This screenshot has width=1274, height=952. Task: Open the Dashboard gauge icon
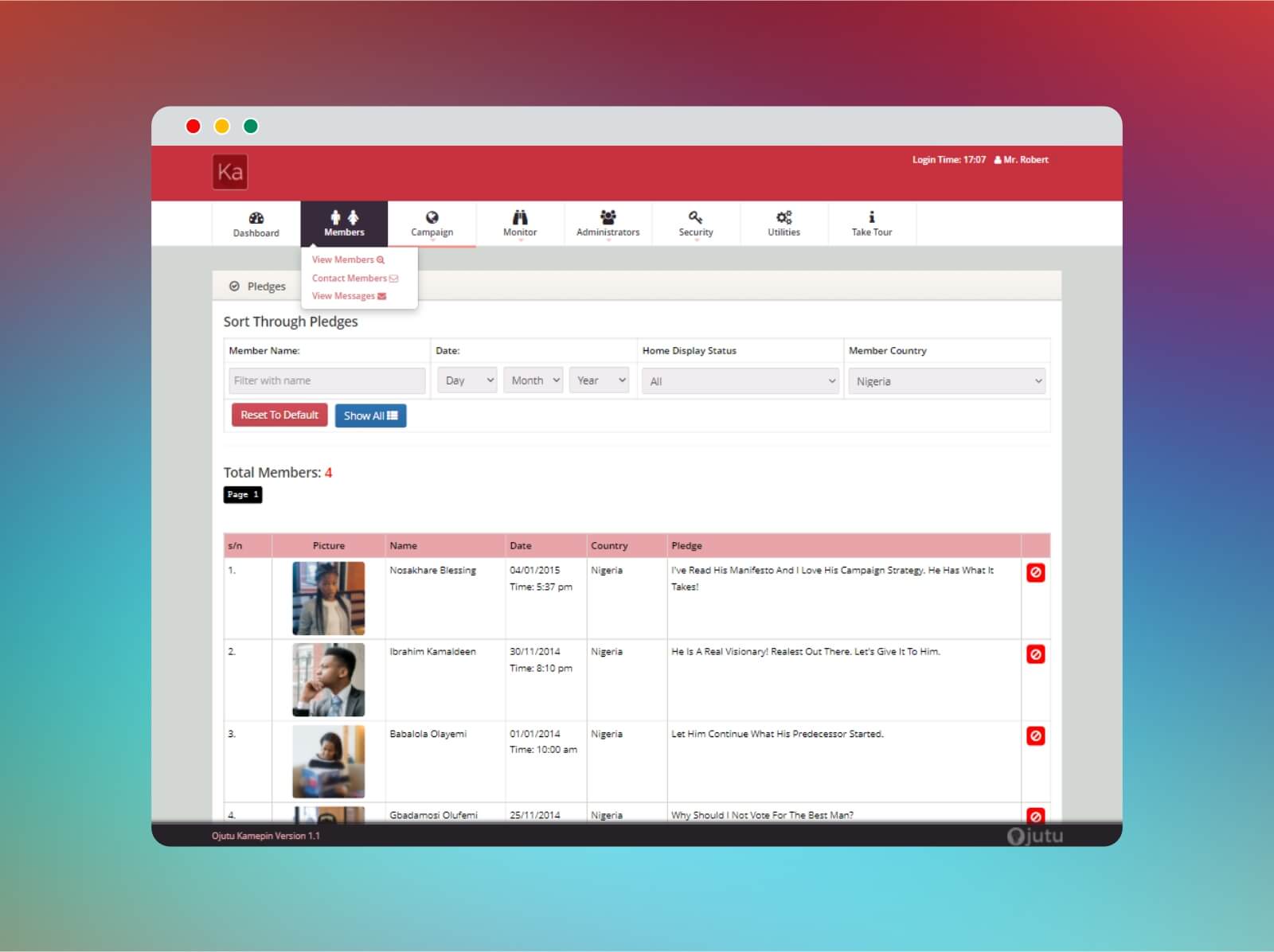(256, 218)
